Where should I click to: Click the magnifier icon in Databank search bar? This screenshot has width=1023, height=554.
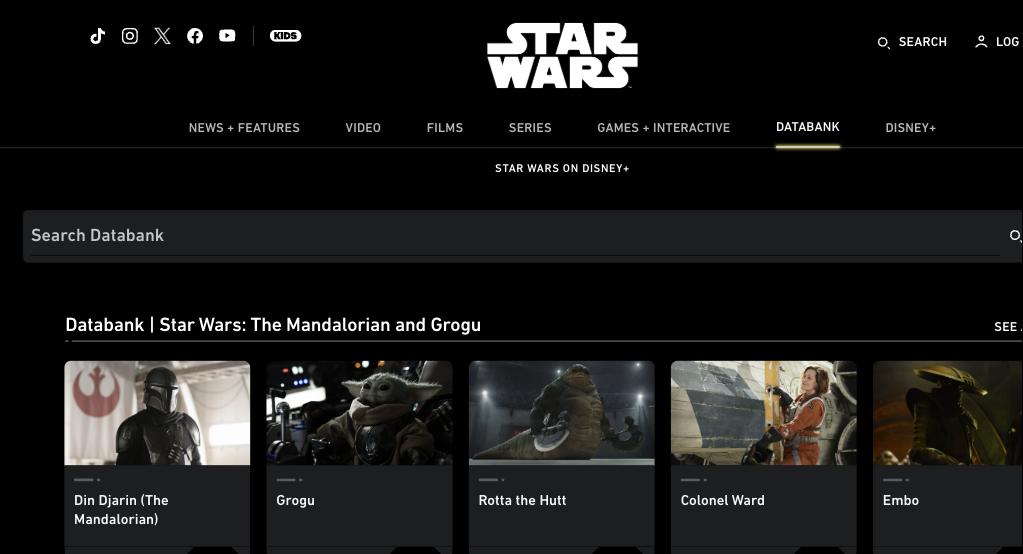click(1015, 236)
